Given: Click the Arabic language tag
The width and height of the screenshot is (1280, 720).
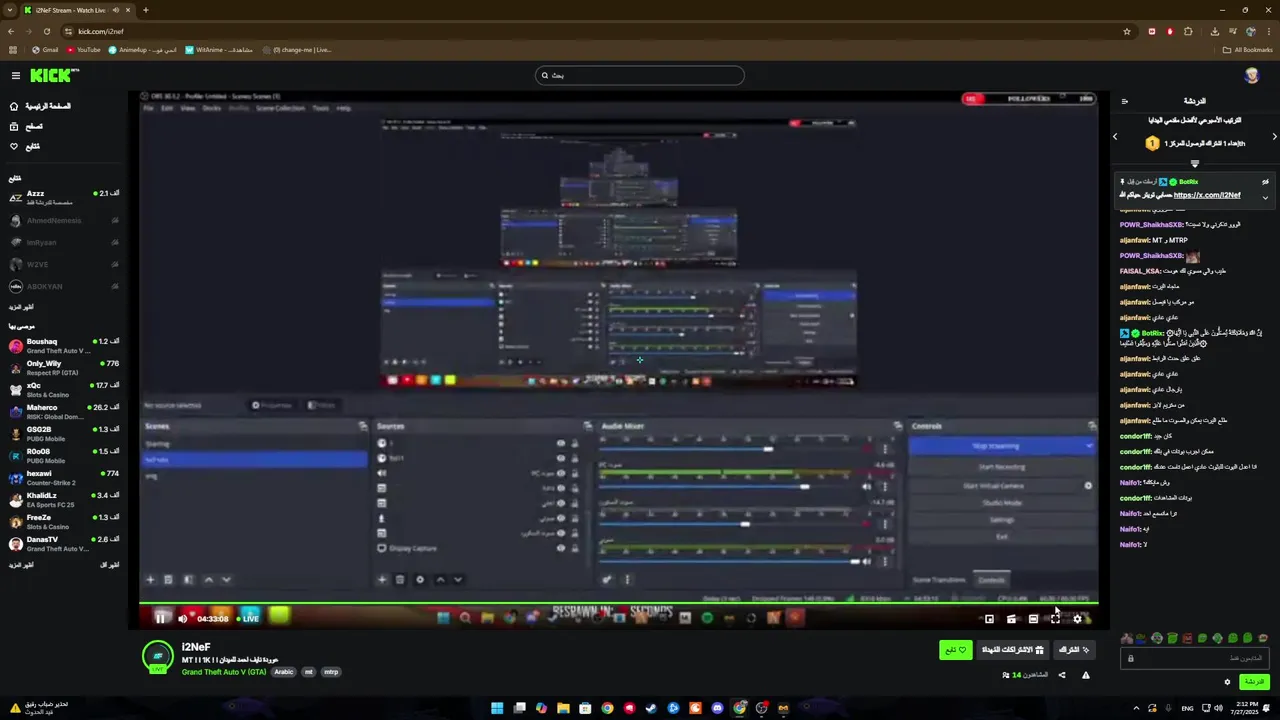Looking at the screenshot, I should [284, 672].
